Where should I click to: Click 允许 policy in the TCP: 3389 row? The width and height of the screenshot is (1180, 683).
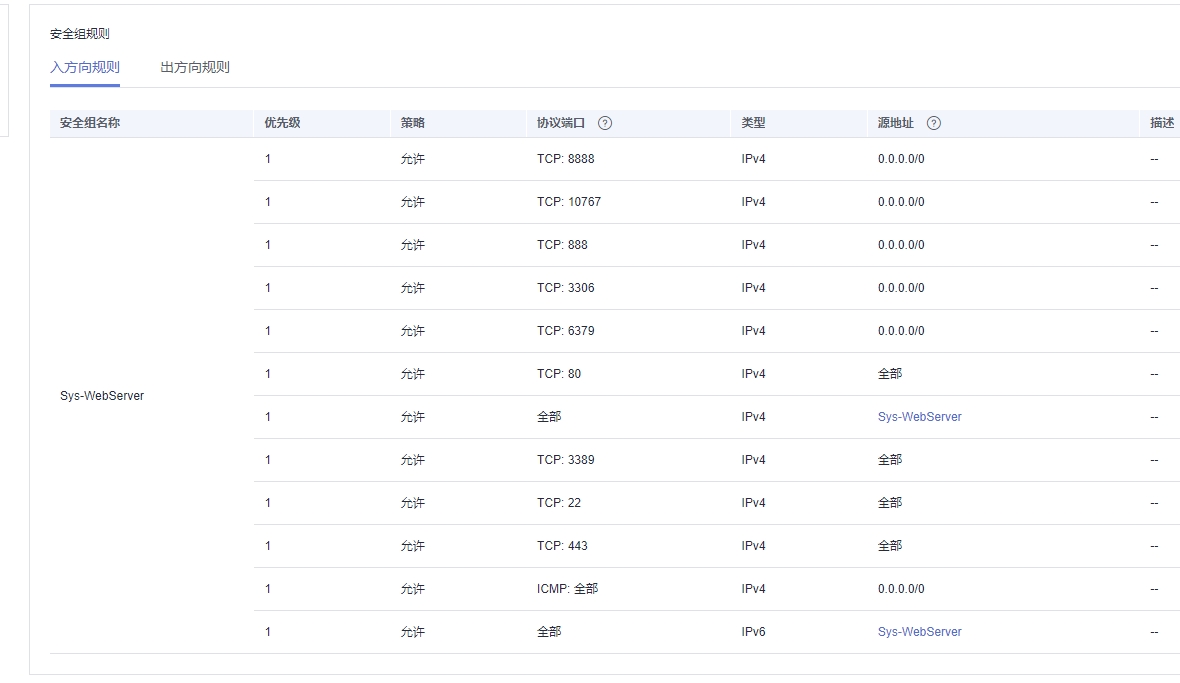[412, 460]
